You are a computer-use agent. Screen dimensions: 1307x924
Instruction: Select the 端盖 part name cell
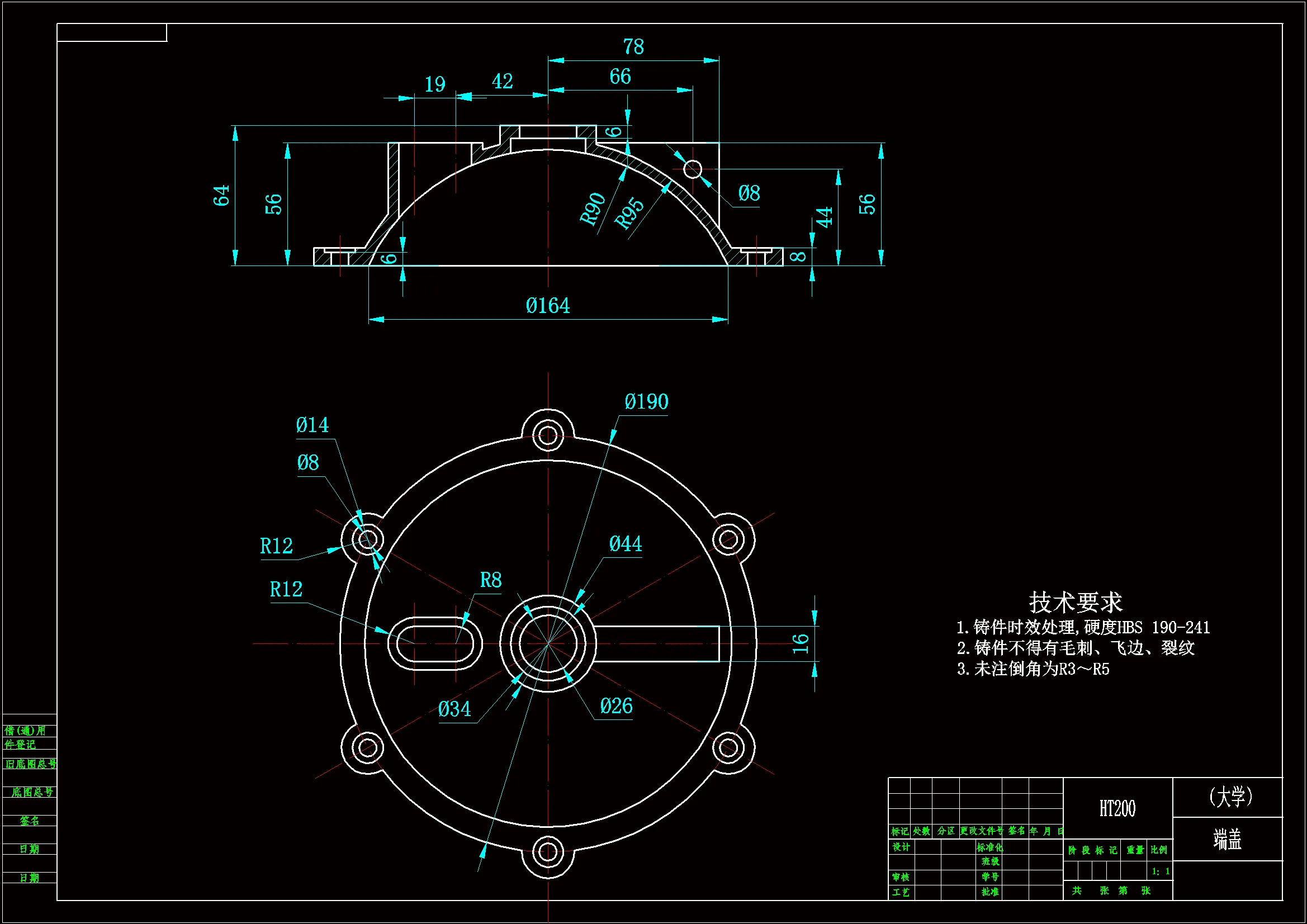pyautogui.click(x=1227, y=839)
